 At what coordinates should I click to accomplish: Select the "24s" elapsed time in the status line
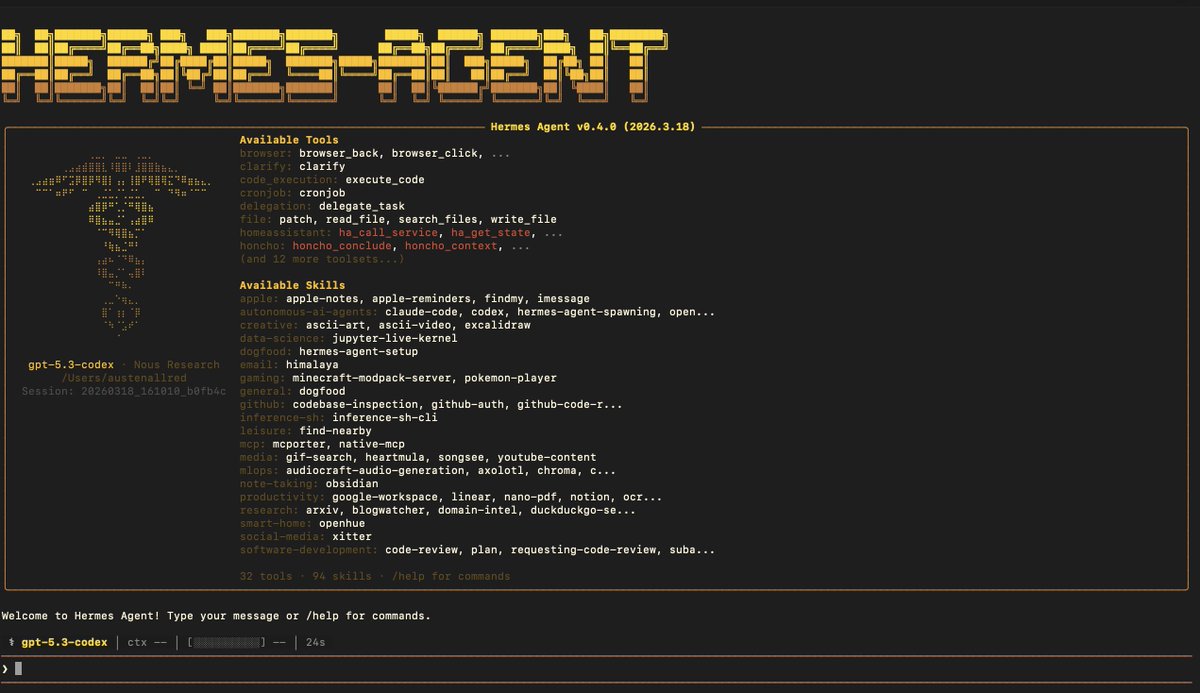[x=316, y=642]
